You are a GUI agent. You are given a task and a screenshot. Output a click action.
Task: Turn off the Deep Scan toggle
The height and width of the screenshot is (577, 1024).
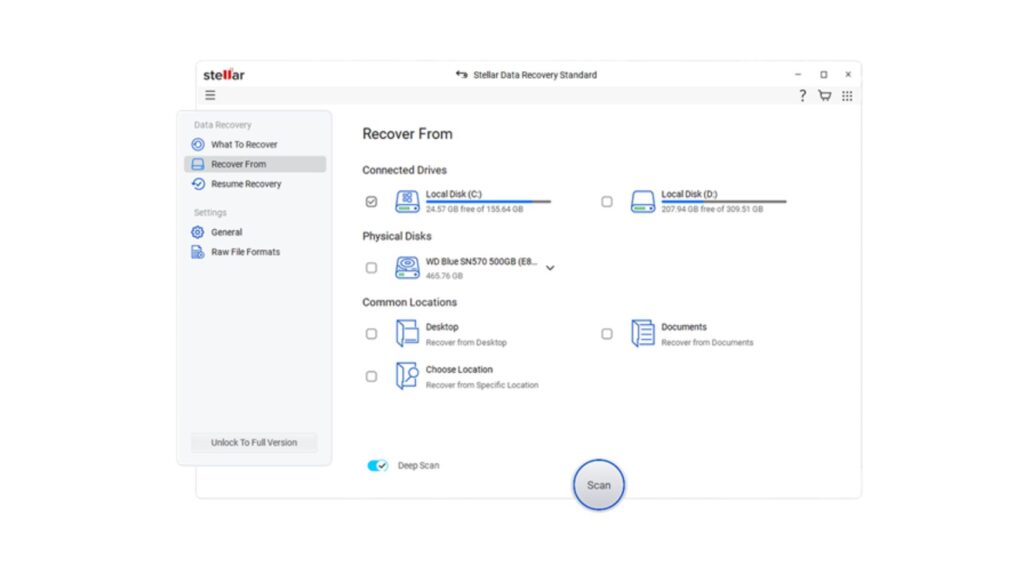tap(377, 465)
